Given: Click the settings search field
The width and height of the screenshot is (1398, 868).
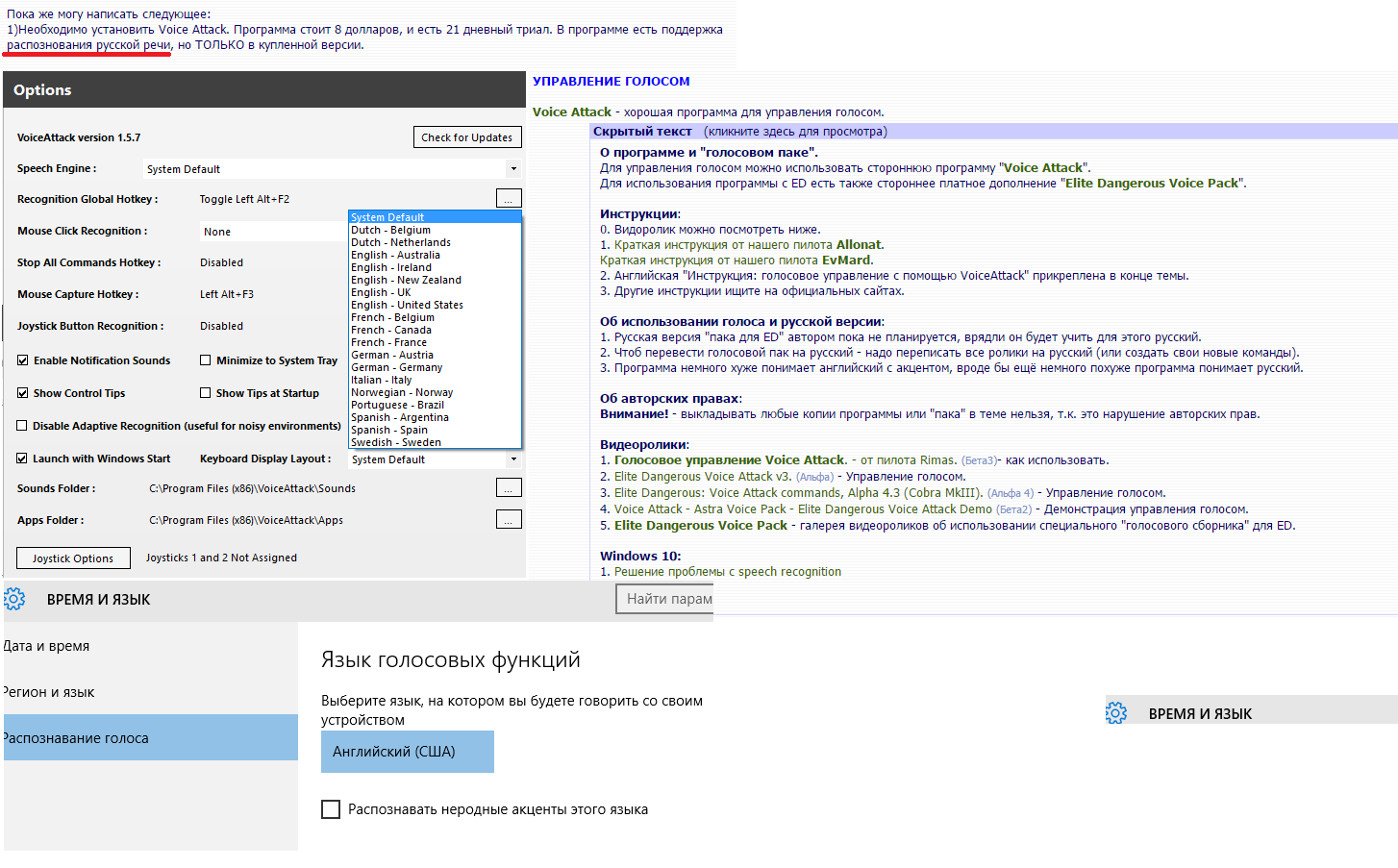Looking at the screenshot, I should 665,599.
